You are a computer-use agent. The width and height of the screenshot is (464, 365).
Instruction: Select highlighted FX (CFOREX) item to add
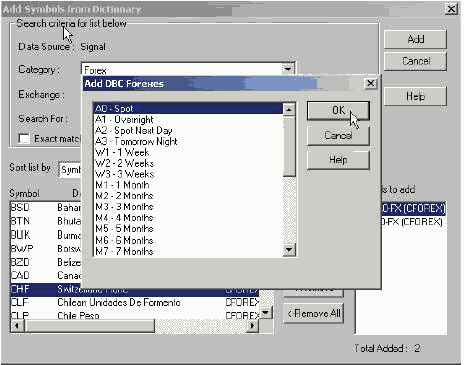coord(413,209)
